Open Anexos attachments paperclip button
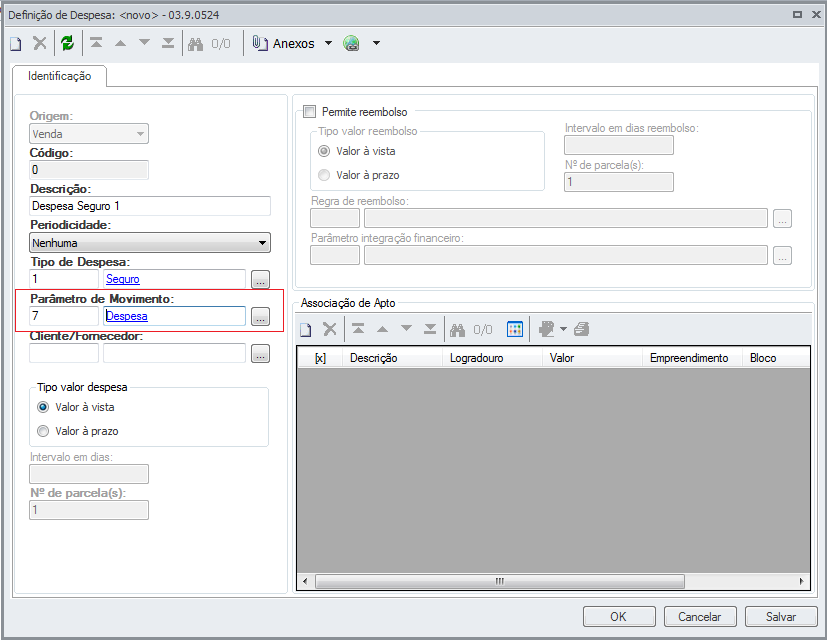This screenshot has height=641, width=827. click(x=283, y=43)
